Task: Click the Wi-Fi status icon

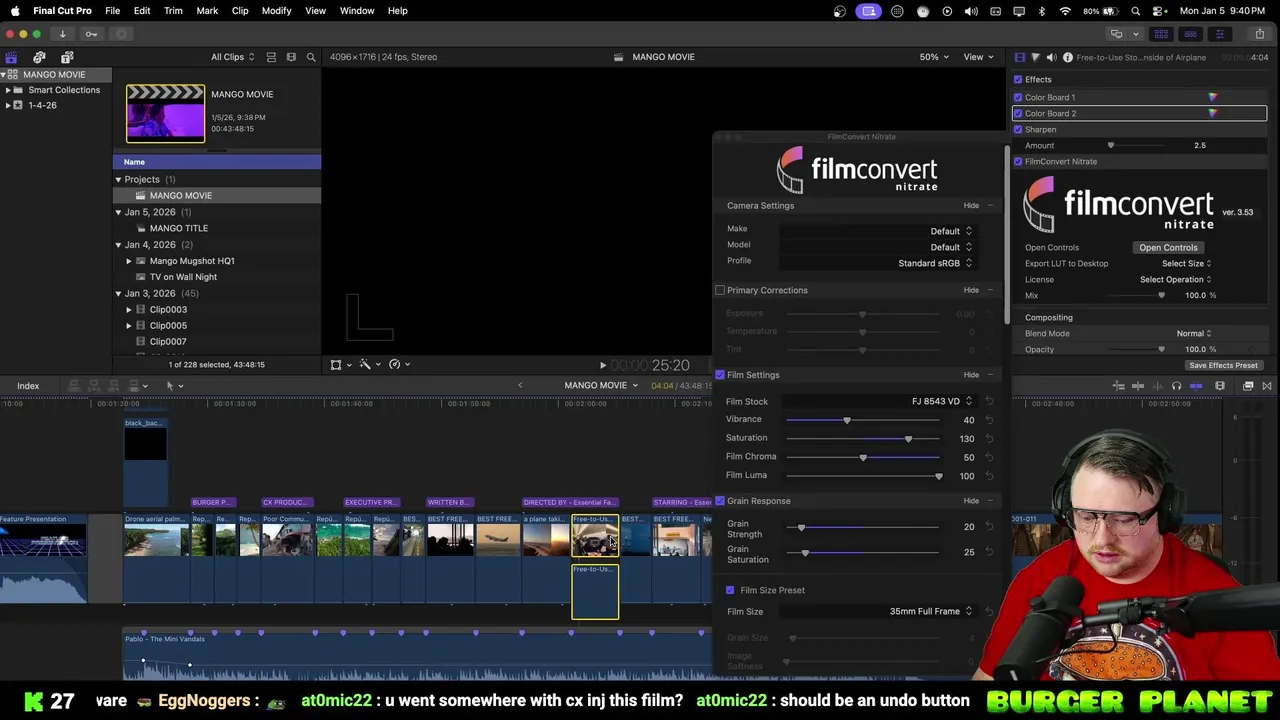Action: pos(1065,11)
